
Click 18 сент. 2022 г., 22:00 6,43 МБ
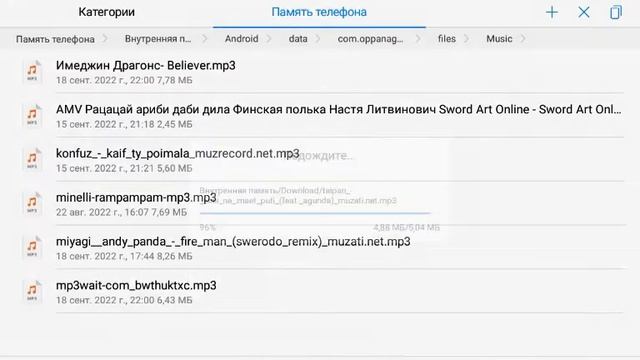(x=124, y=300)
